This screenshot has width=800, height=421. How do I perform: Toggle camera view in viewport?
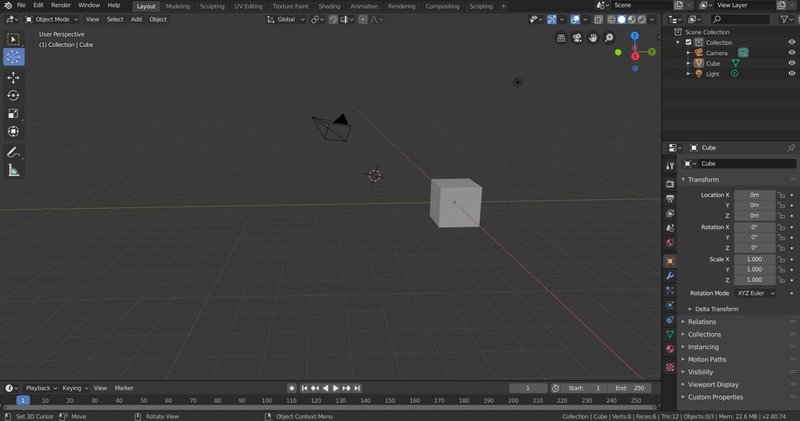tap(577, 38)
